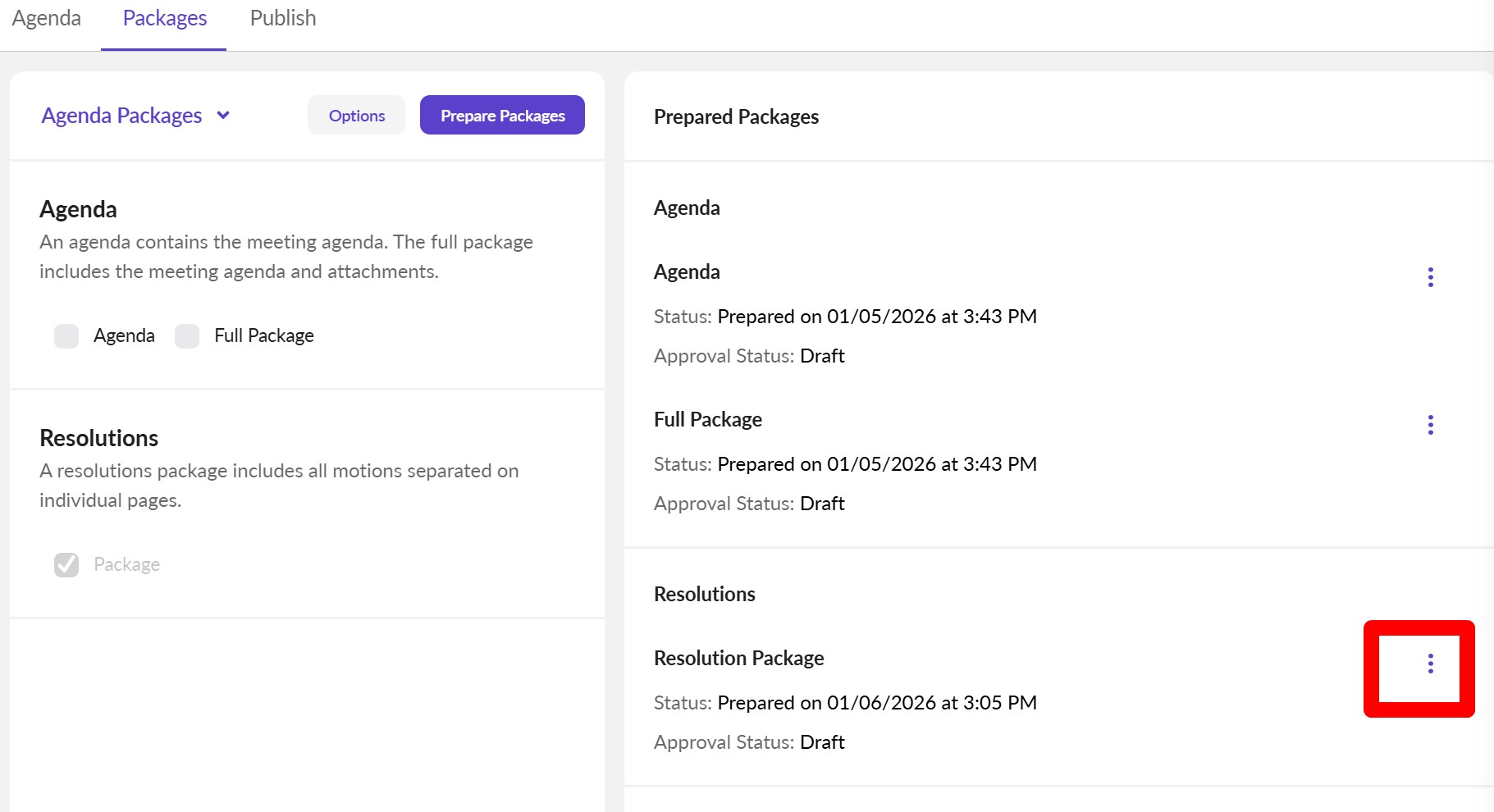Toggle the Resolutions Package checkbox
The height and width of the screenshot is (812, 1494).
[x=66, y=565]
